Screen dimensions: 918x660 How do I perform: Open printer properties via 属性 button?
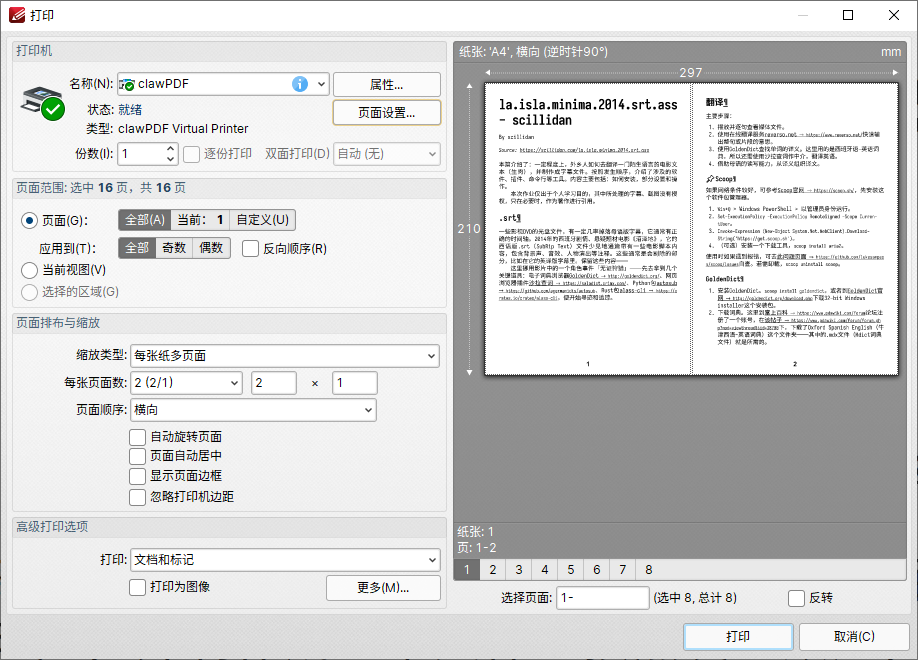[387, 83]
